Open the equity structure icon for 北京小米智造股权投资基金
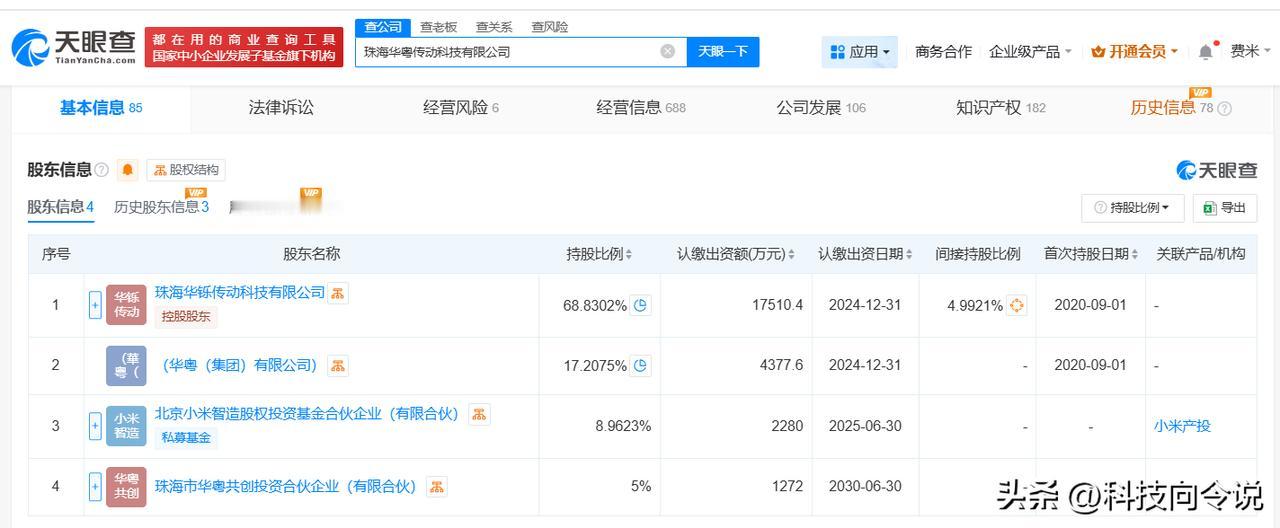The width and height of the screenshot is (1280, 528). (x=479, y=414)
